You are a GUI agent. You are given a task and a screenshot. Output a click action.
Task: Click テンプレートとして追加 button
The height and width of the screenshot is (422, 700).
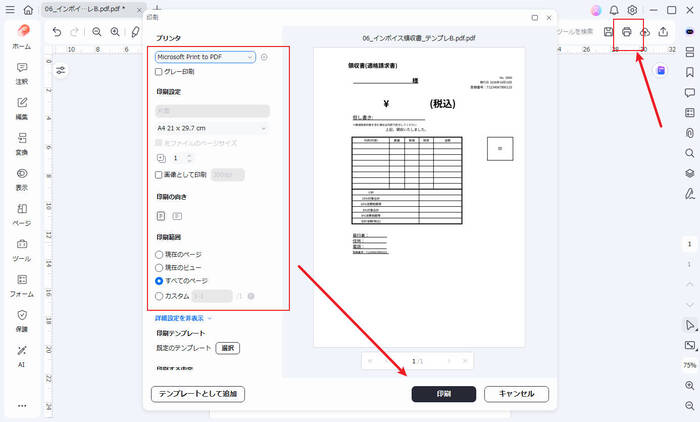point(198,394)
